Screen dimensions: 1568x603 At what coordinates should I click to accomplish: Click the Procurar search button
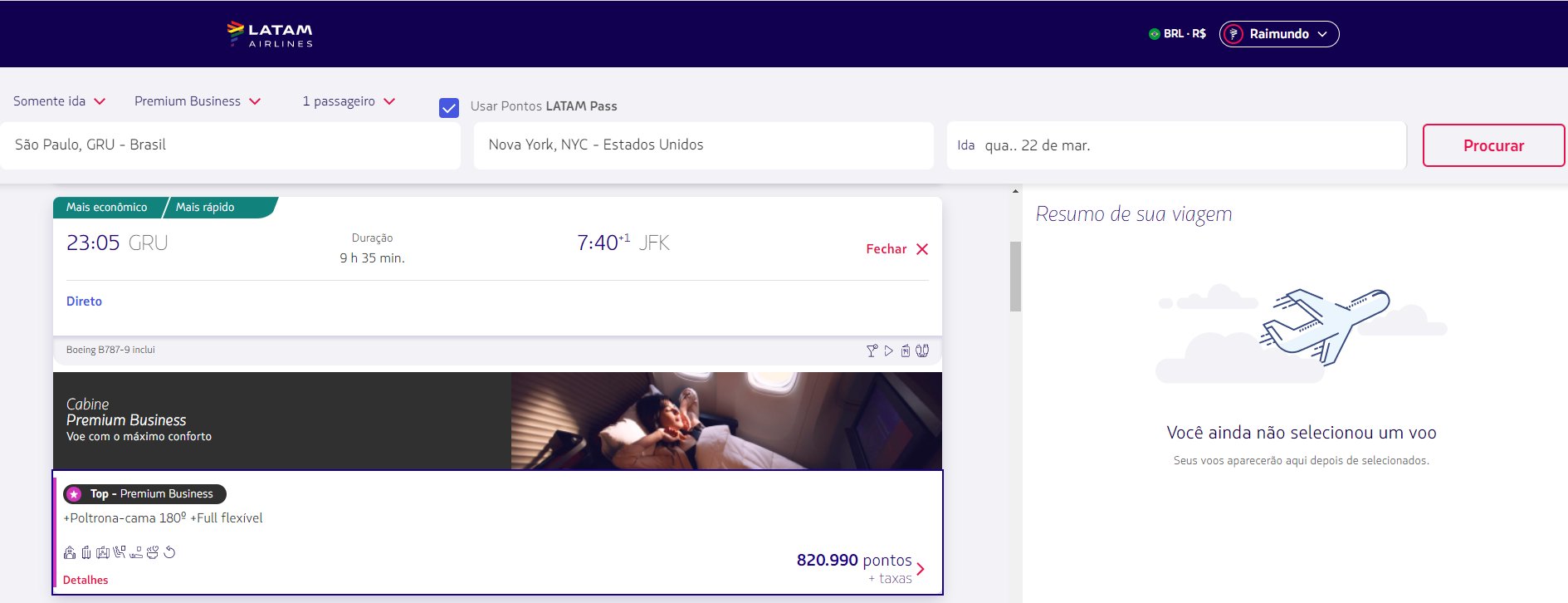click(1492, 145)
